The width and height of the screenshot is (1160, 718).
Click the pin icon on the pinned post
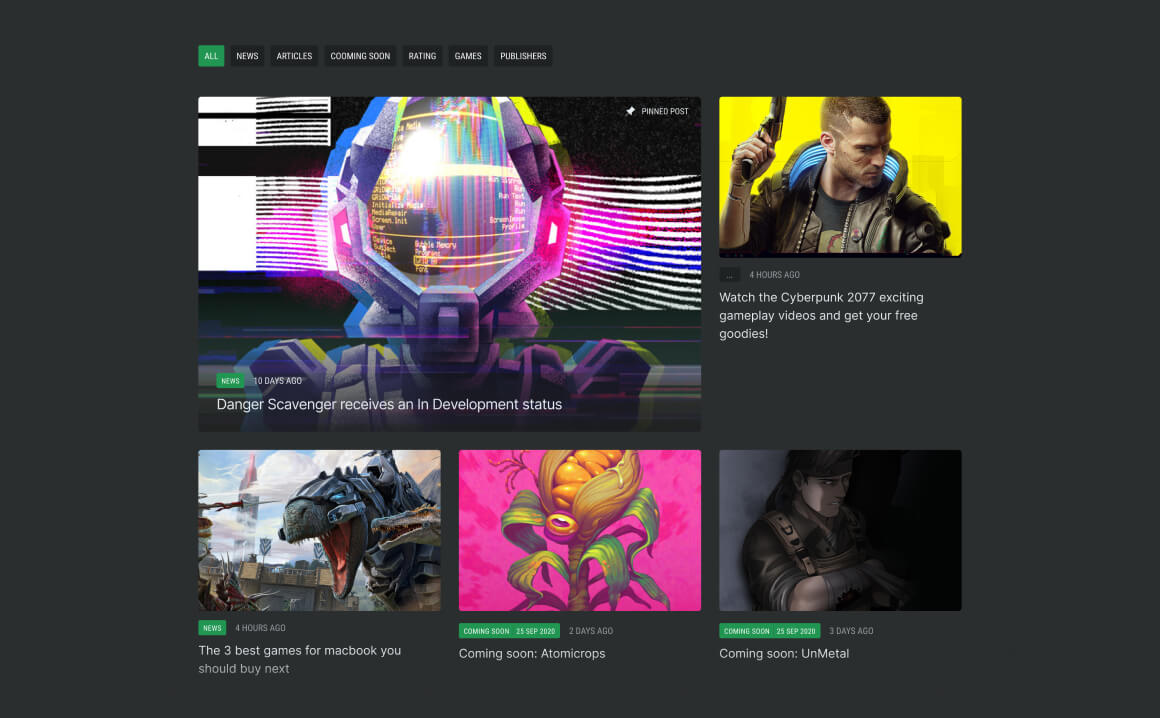point(630,111)
